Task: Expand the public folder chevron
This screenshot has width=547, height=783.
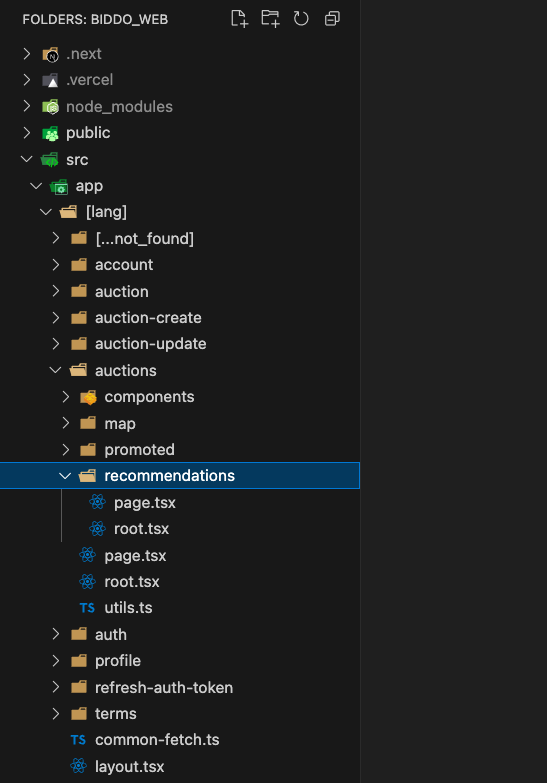Action: click(27, 133)
